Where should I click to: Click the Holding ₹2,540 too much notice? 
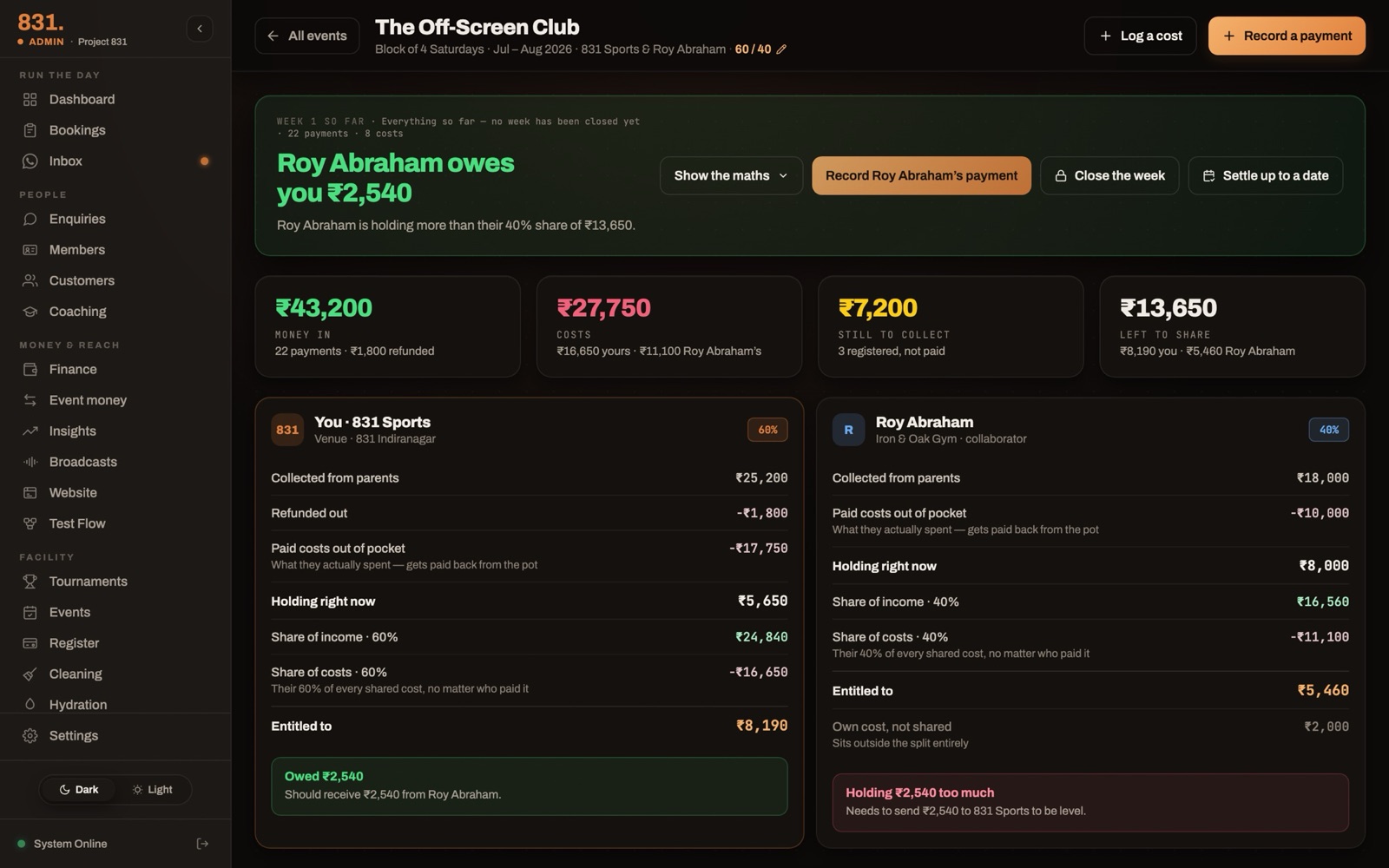tap(1090, 802)
